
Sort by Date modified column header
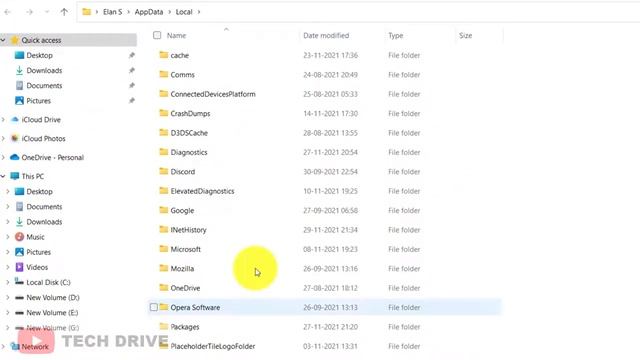(326, 36)
